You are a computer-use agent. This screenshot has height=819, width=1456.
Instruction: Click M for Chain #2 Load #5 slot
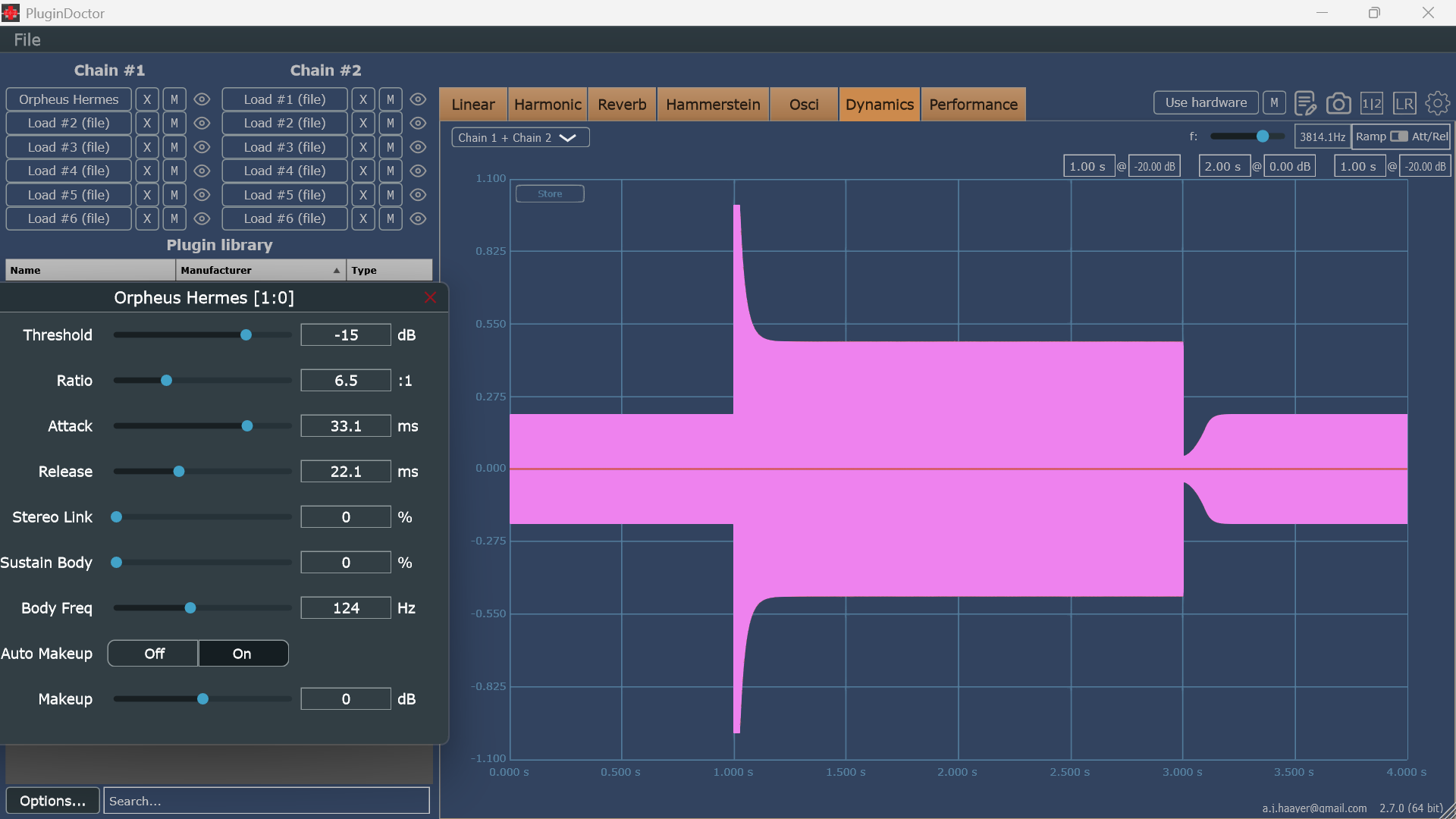[391, 195]
